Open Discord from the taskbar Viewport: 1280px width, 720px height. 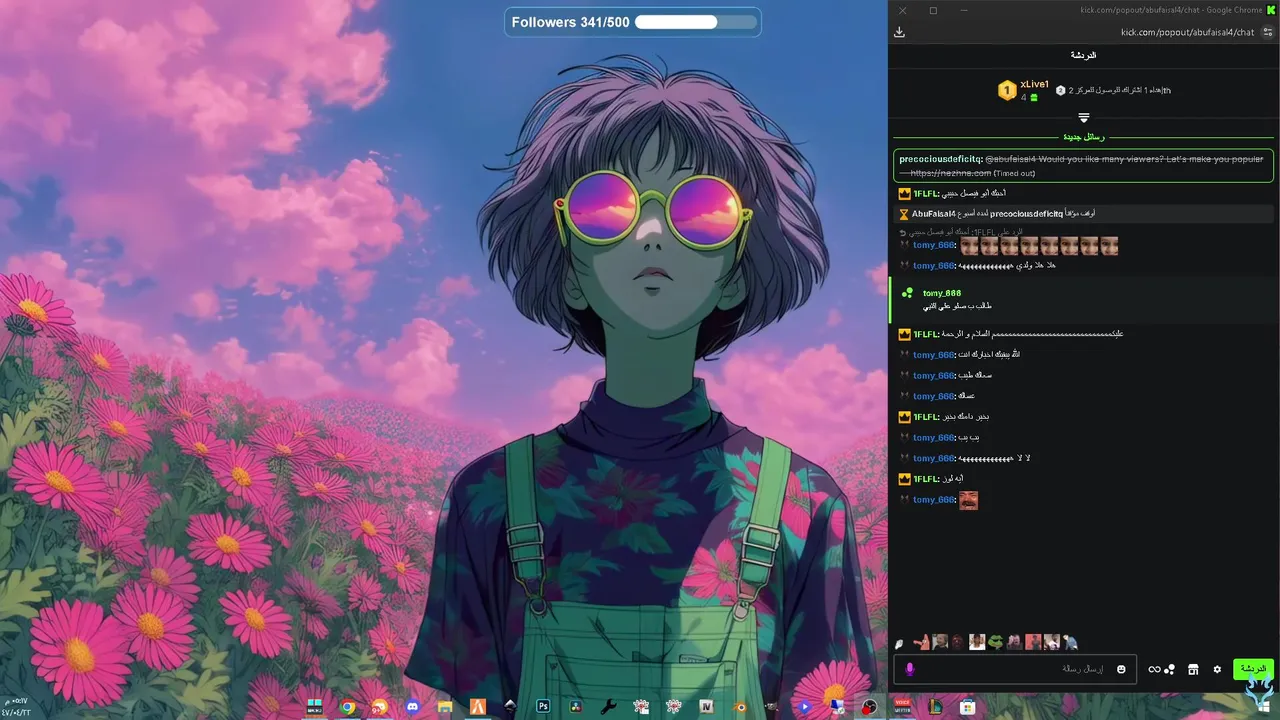[412, 706]
